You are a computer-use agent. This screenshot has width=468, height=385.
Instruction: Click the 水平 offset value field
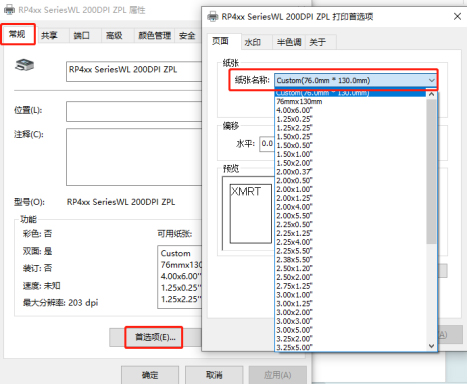(x=267, y=144)
